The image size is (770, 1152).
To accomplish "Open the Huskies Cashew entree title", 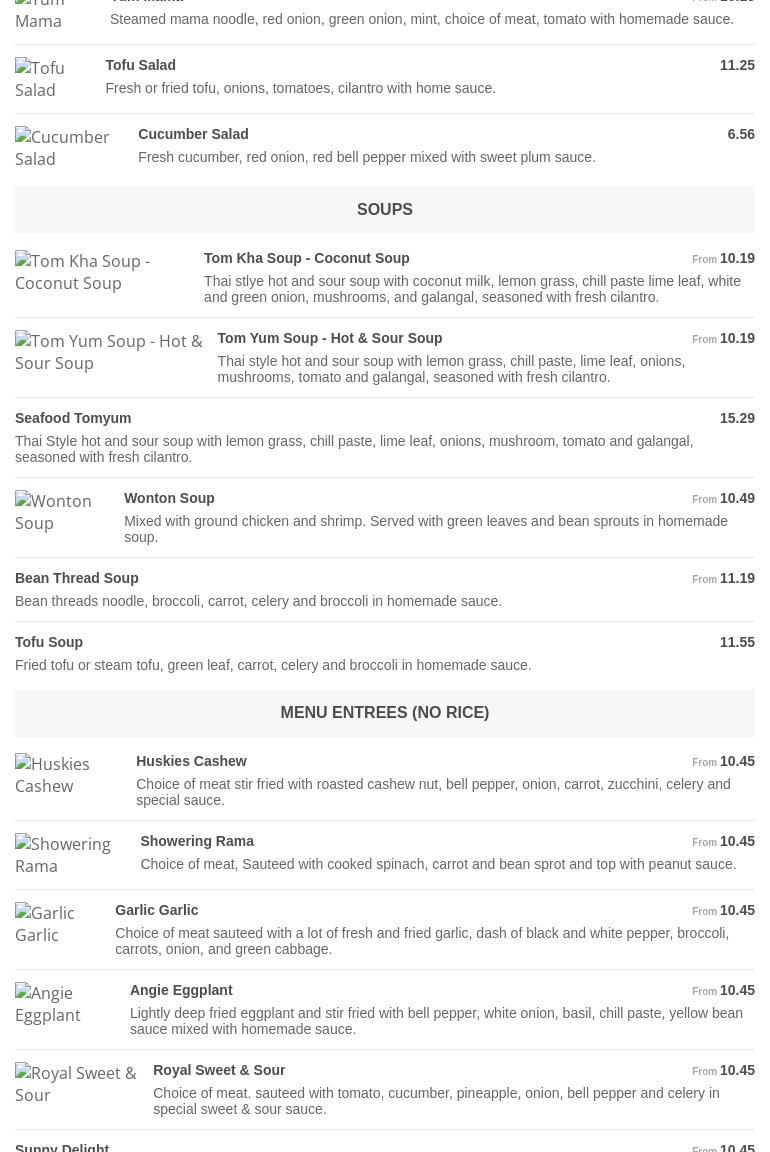I will (191, 761).
